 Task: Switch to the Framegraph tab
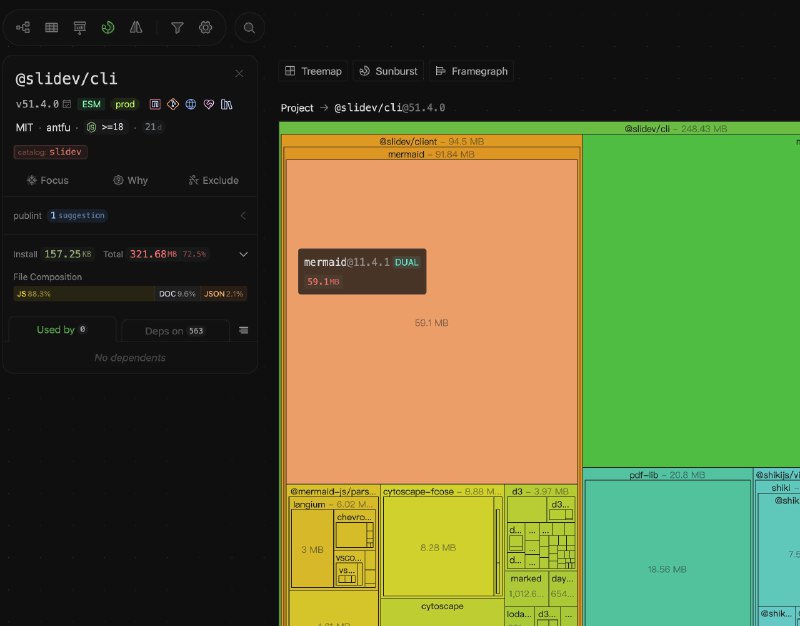[472, 71]
